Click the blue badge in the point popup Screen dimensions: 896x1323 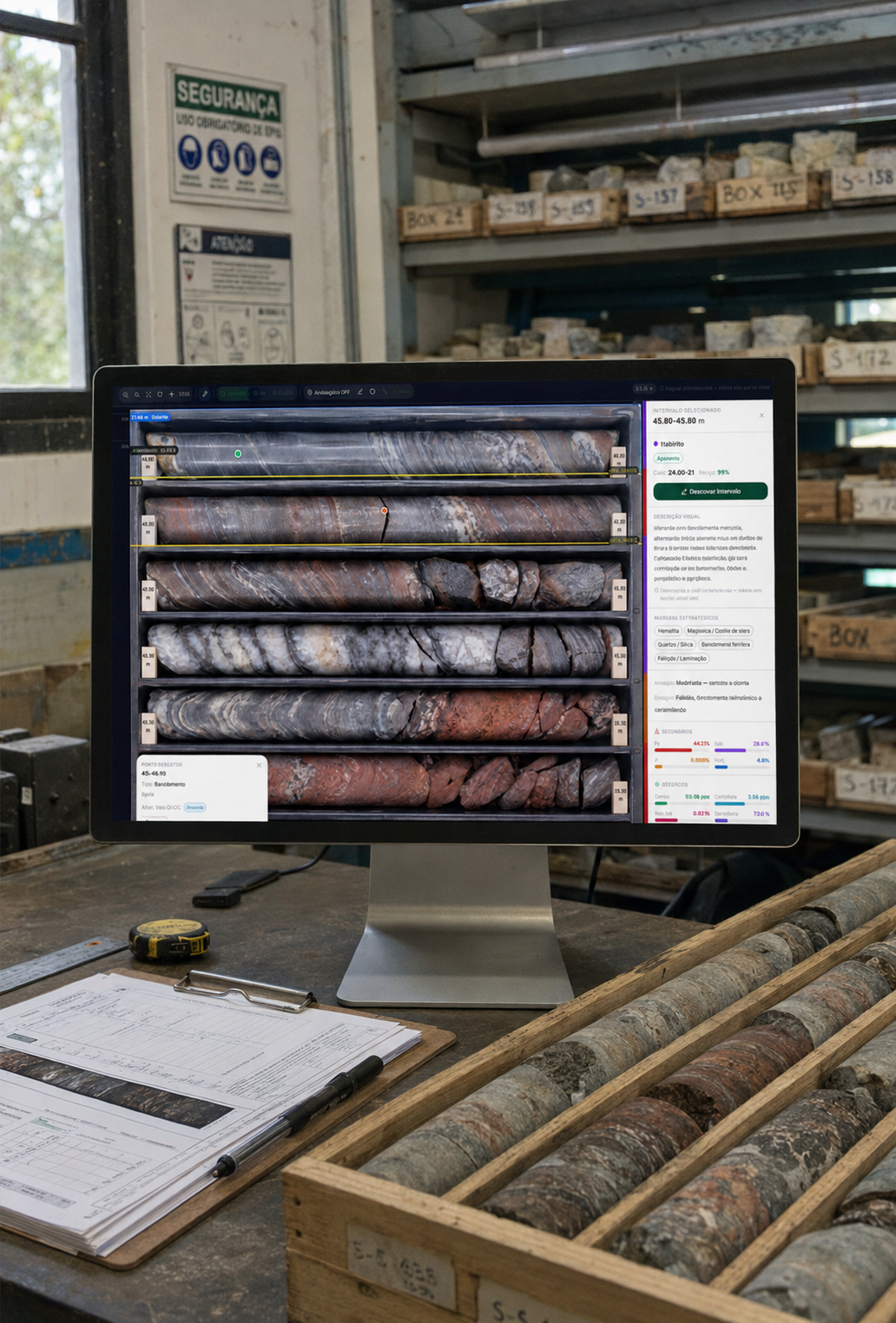(194, 807)
